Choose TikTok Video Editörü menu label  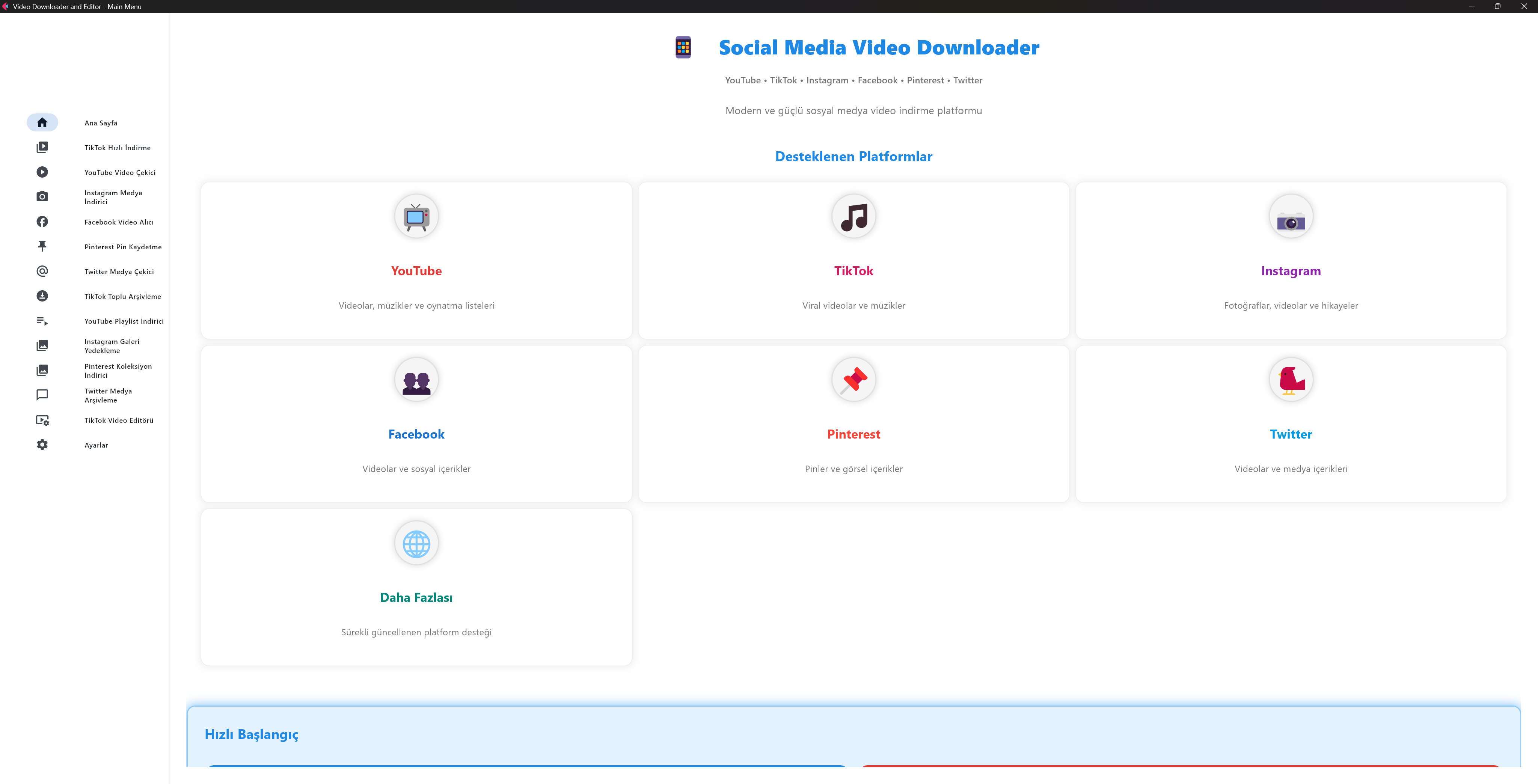tap(119, 421)
